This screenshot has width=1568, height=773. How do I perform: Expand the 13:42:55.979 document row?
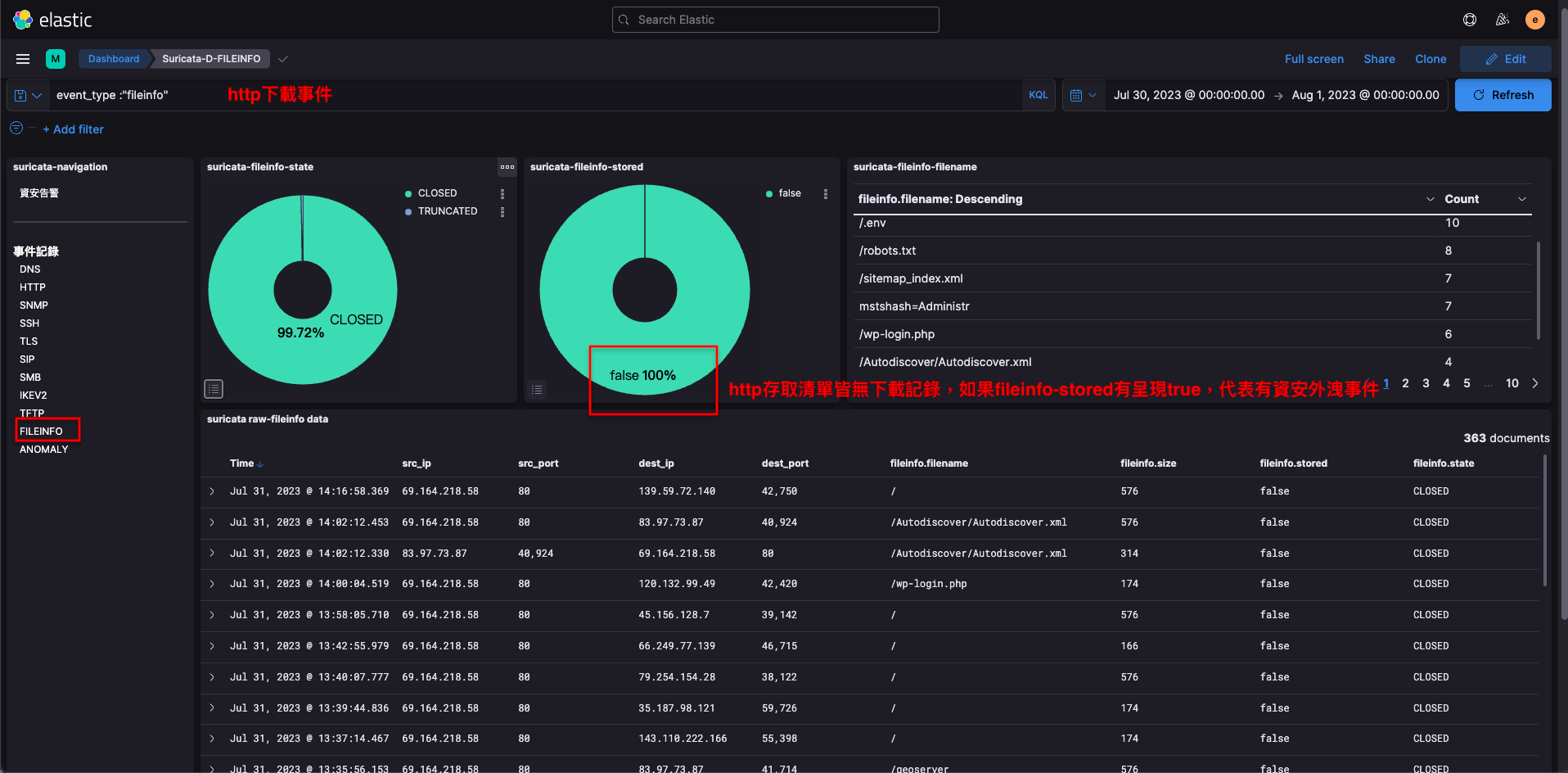pyautogui.click(x=212, y=646)
